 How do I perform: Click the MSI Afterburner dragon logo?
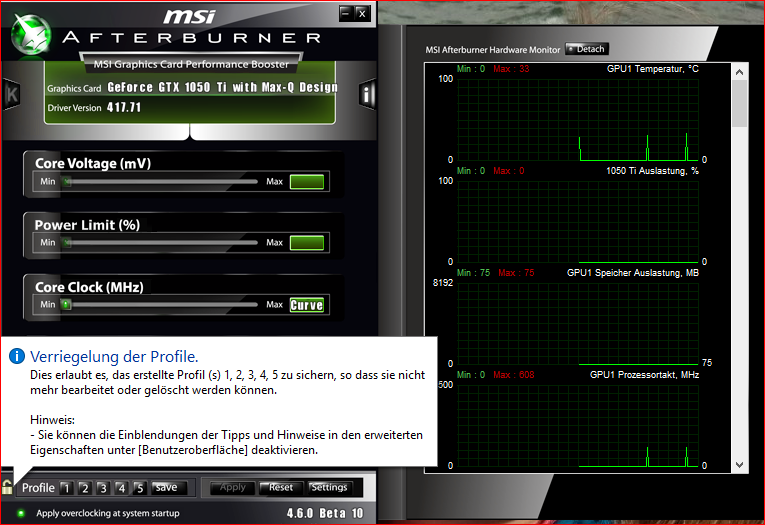(32, 35)
